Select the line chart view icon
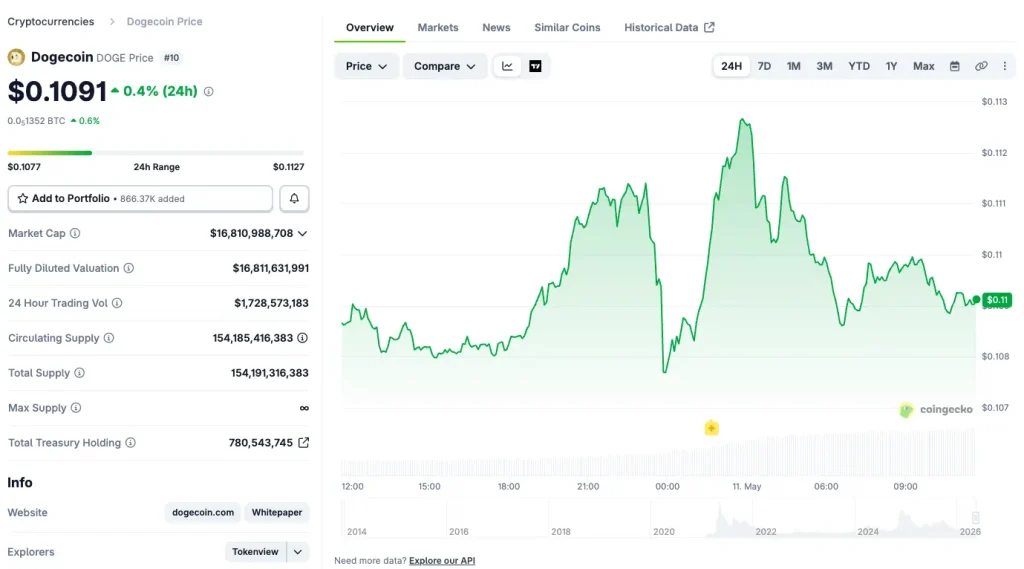This screenshot has width=1024, height=569. coord(507,66)
